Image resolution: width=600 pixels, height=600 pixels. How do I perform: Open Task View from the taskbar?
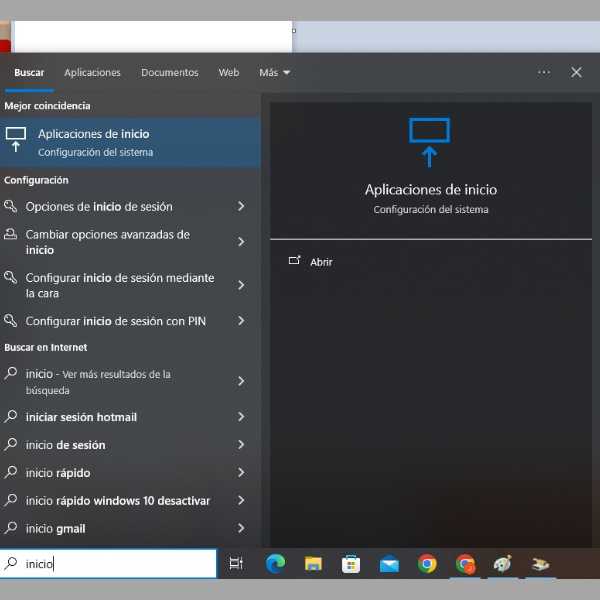pyautogui.click(x=236, y=564)
